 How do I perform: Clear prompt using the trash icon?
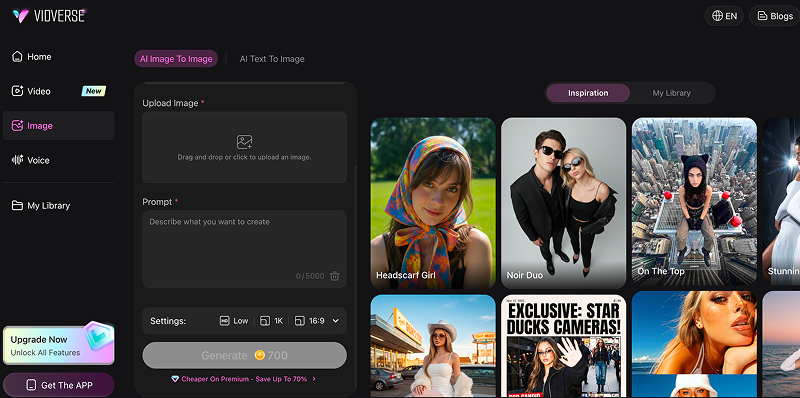pyautogui.click(x=335, y=276)
